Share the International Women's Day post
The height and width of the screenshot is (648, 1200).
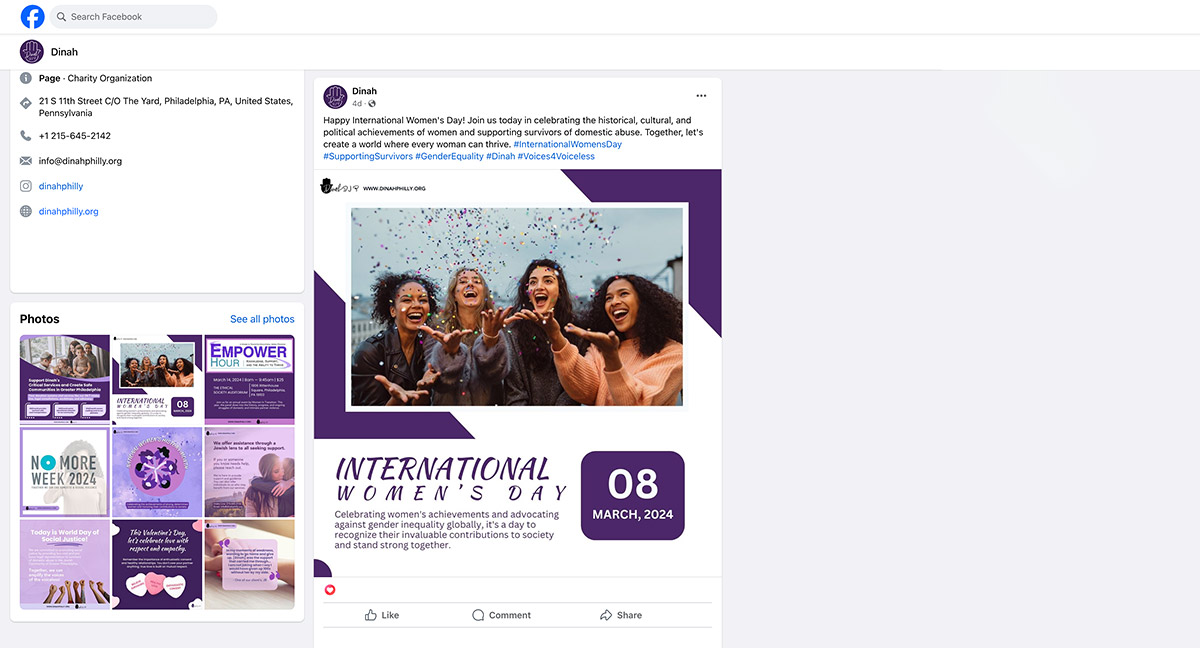[x=620, y=615]
